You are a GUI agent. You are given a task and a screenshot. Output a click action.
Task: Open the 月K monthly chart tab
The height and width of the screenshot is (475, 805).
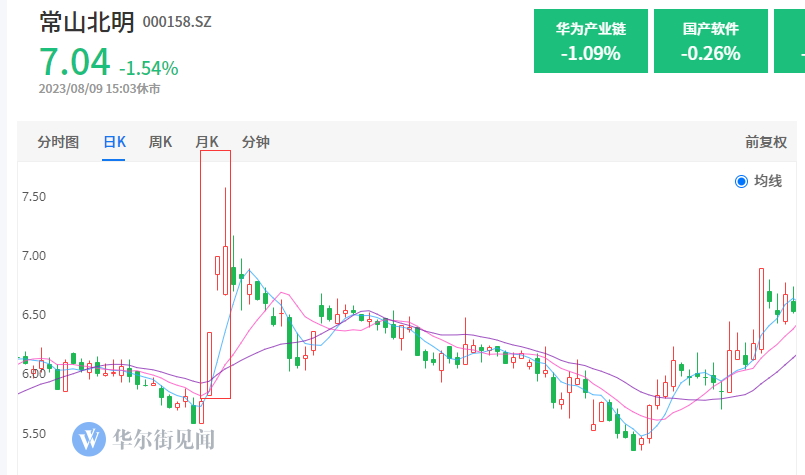(207, 142)
